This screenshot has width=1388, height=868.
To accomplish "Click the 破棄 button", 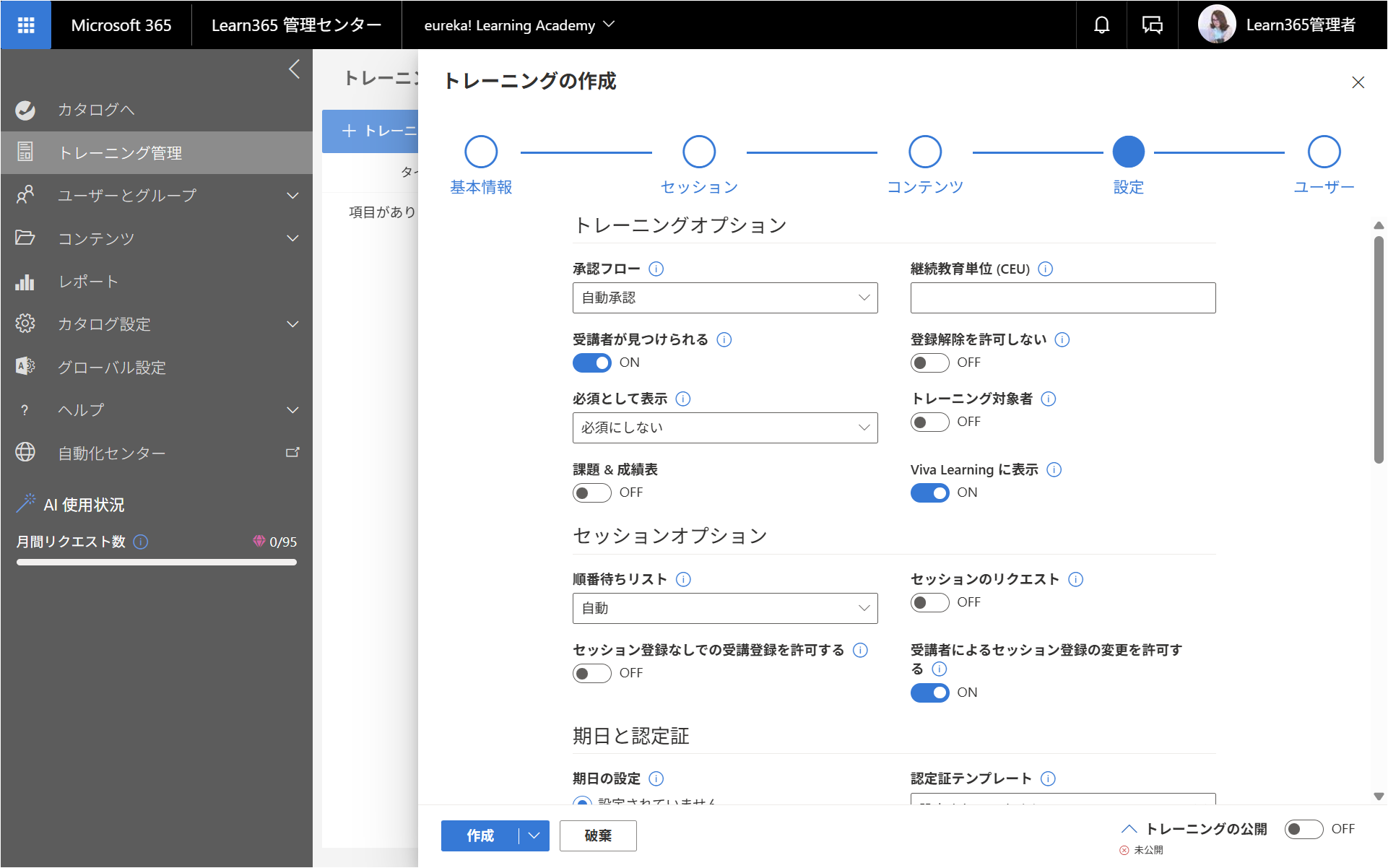I will coord(598,836).
